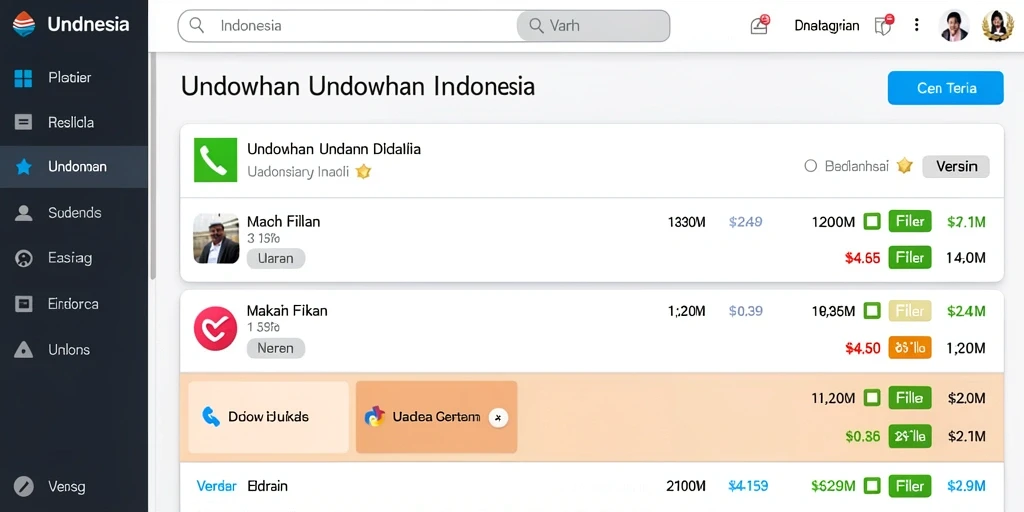
Task: Click the sidebar vertical scrollbar
Action: pyautogui.click(x=153, y=167)
